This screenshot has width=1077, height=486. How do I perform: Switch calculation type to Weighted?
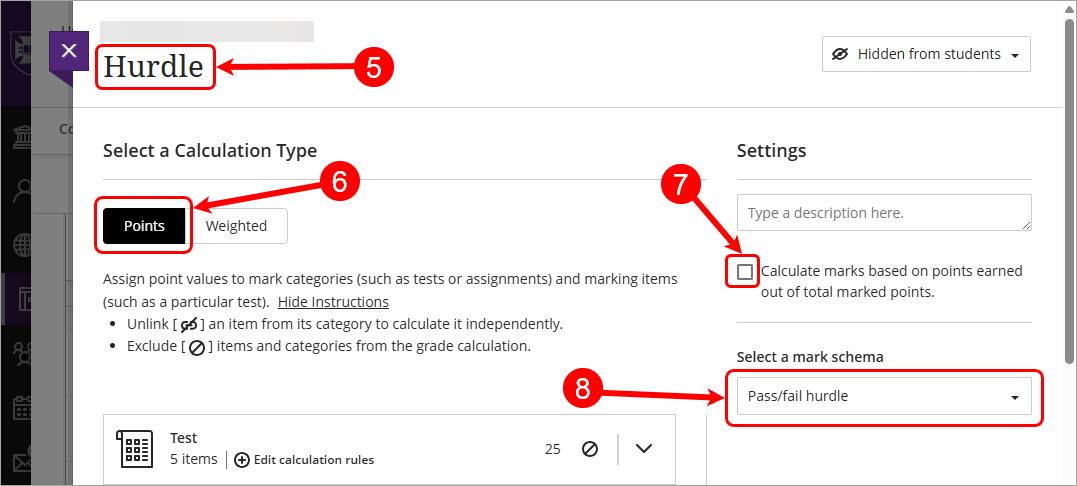point(236,226)
